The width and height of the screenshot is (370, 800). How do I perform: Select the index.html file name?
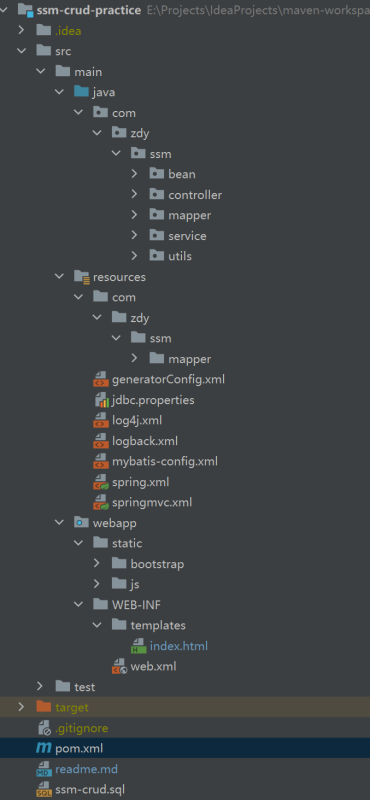coord(179,646)
